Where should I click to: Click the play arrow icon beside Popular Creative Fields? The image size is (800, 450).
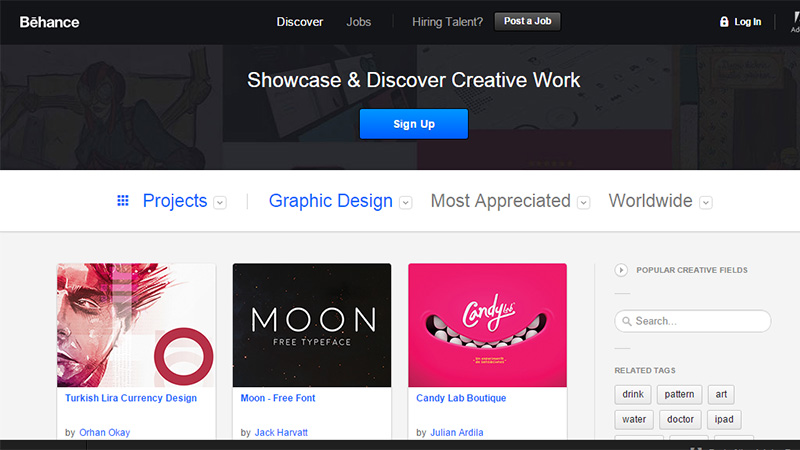pos(621,270)
